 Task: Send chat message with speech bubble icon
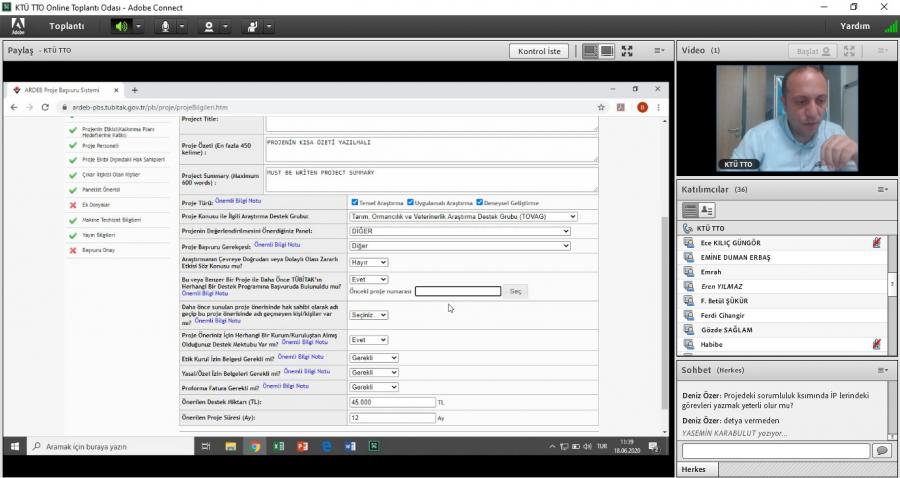881,451
